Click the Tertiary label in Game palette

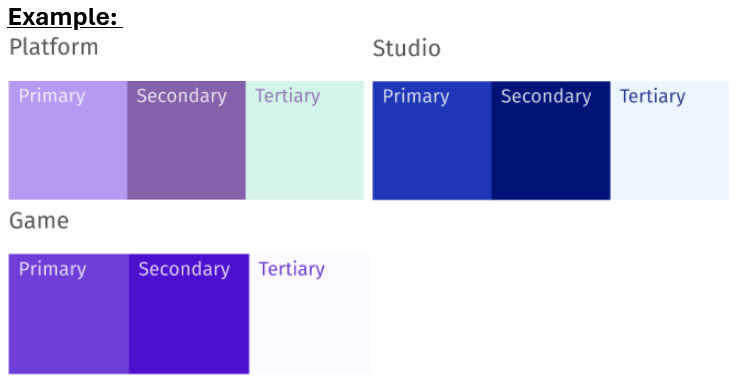point(292,269)
